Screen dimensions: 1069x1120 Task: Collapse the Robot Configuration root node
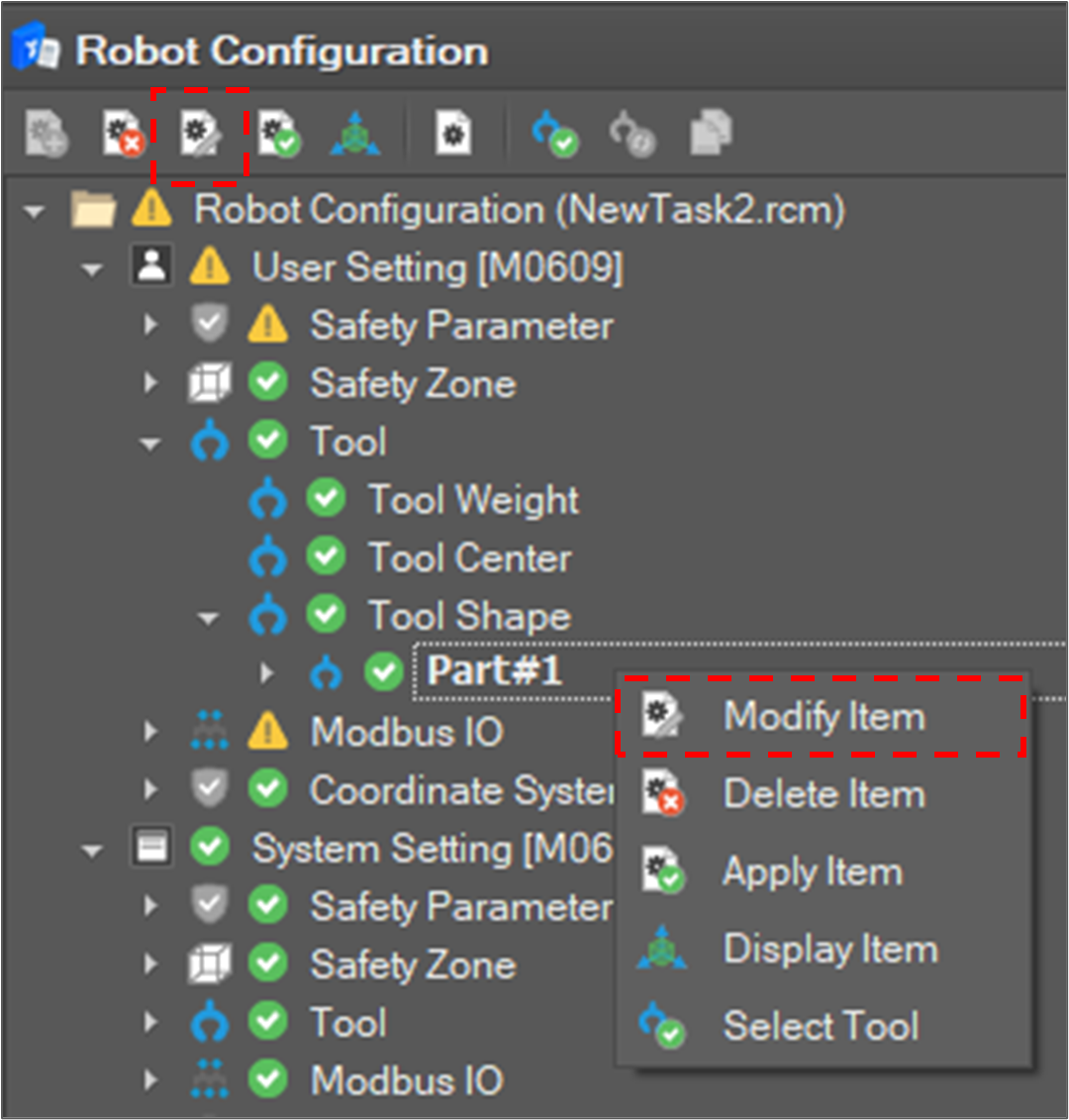click(x=36, y=211)
